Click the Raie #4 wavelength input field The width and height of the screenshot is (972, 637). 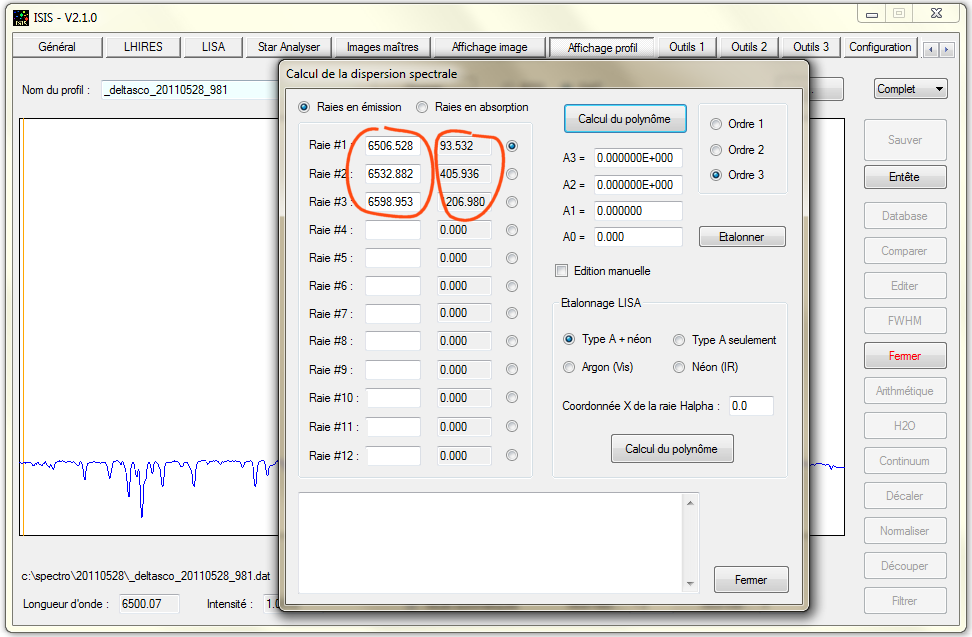[393, 230]
